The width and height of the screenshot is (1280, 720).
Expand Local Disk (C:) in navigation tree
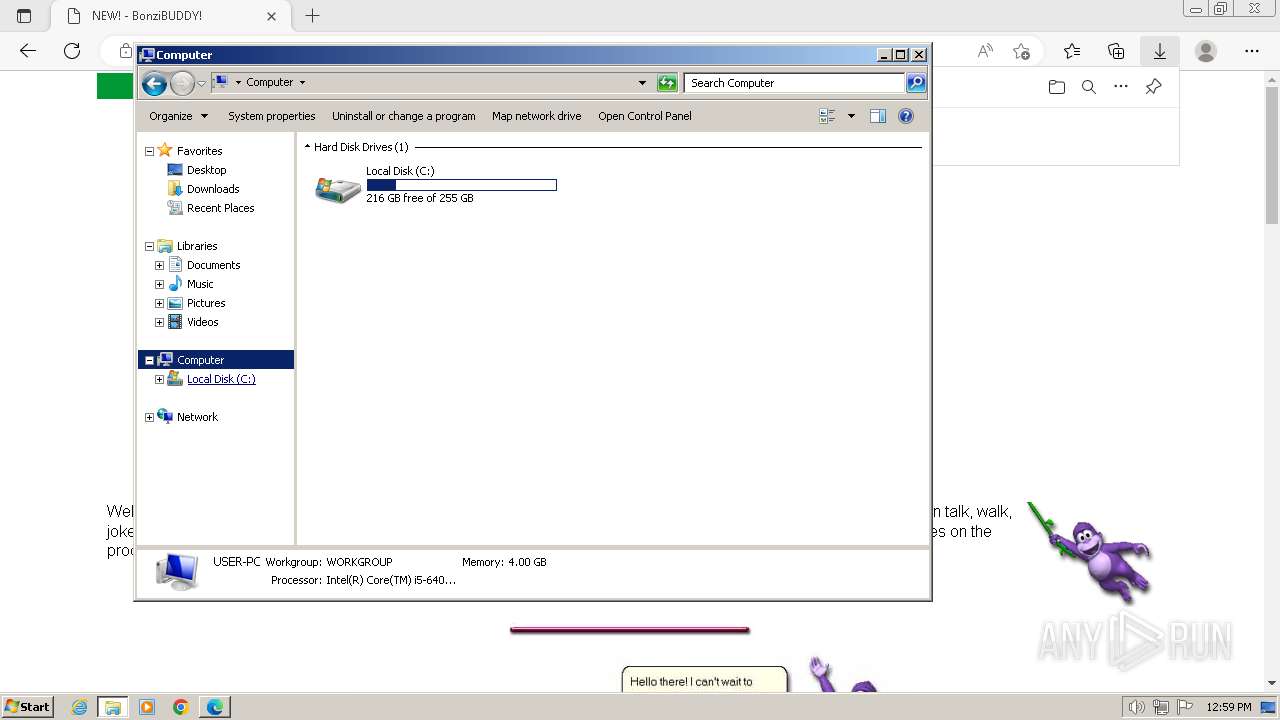[159, 379]
